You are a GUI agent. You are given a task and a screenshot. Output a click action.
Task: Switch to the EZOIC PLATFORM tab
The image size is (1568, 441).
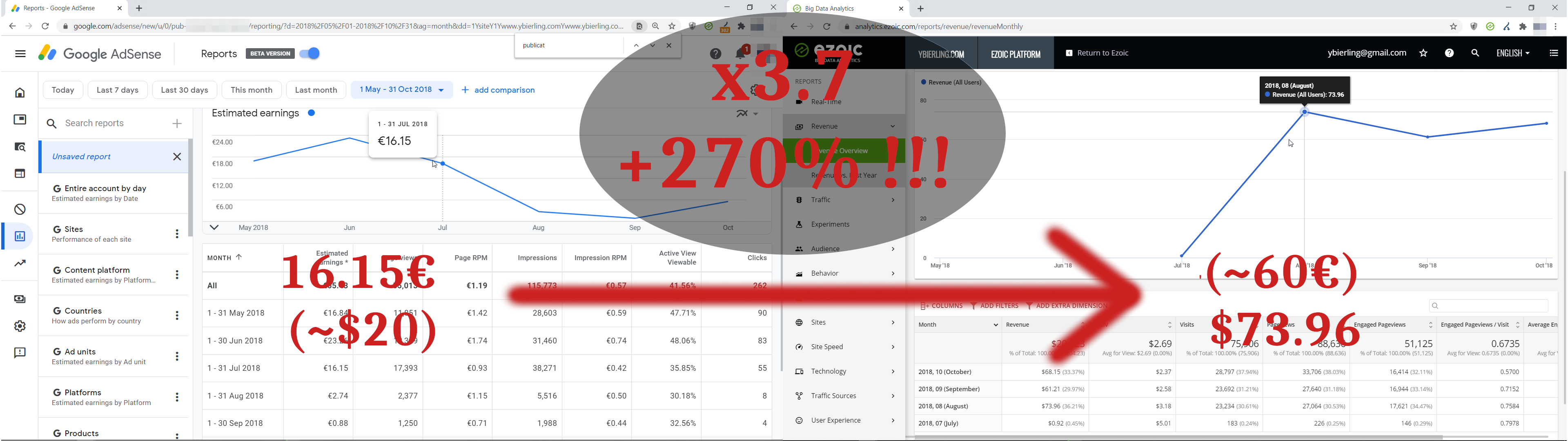coord(1015,54)
